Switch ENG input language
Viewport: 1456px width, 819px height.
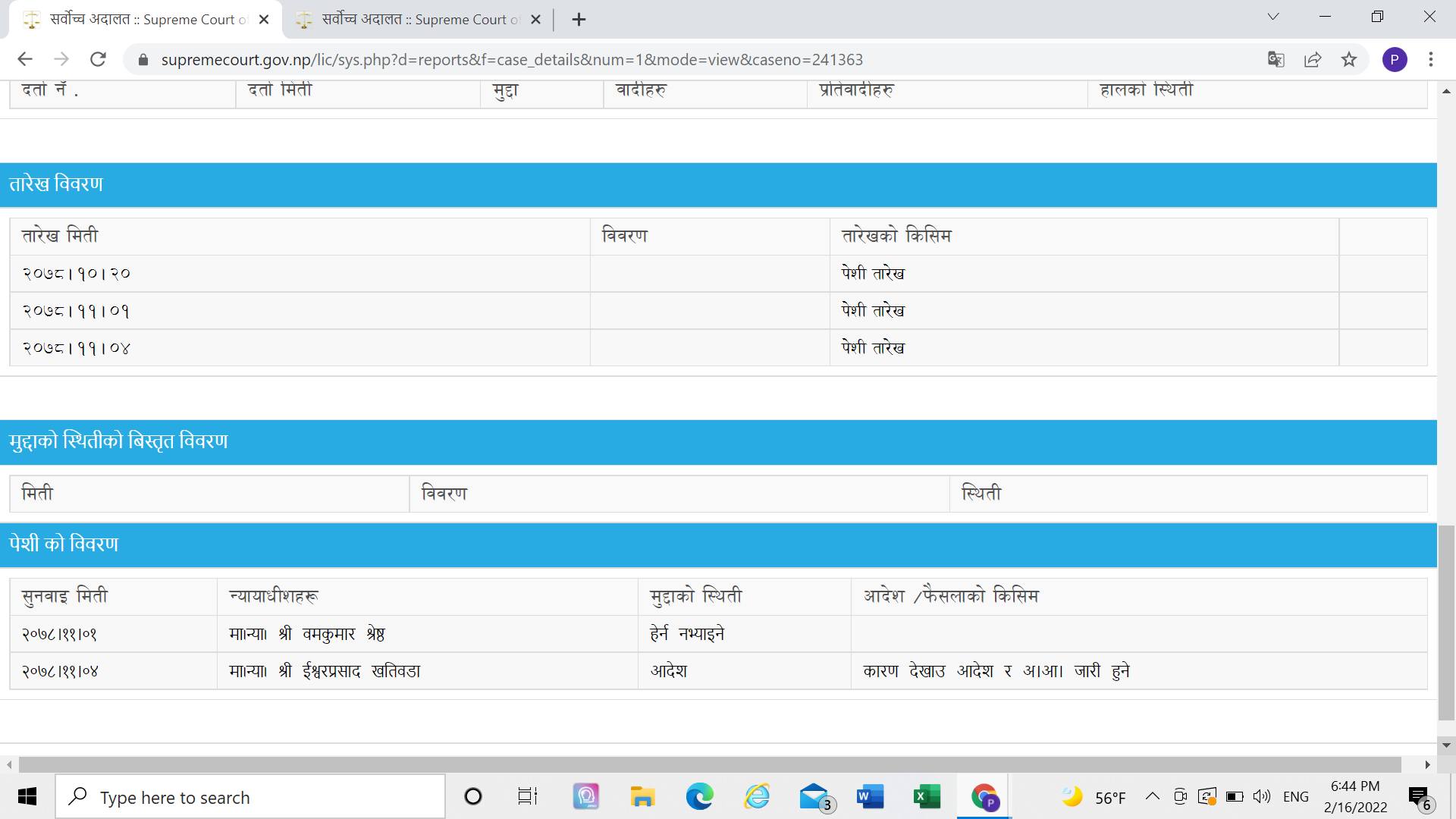1296,797
